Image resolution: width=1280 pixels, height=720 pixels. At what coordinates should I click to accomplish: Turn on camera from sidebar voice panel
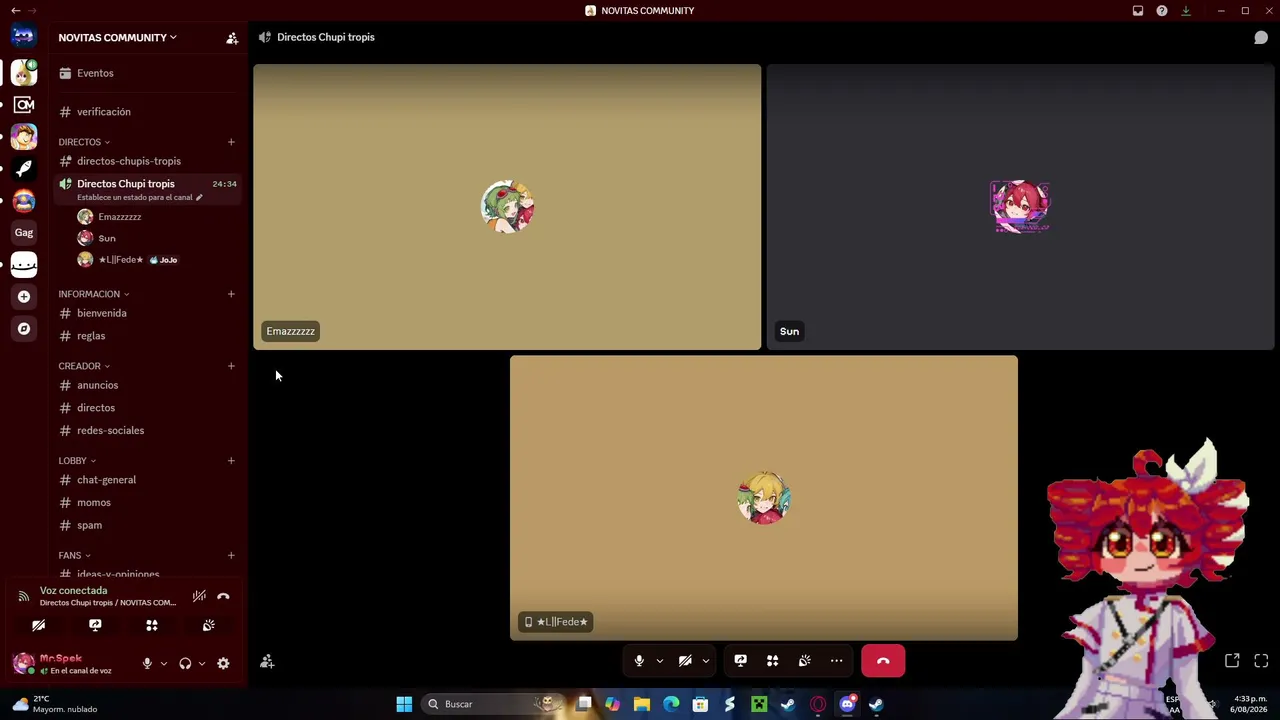tap(38, 625)
